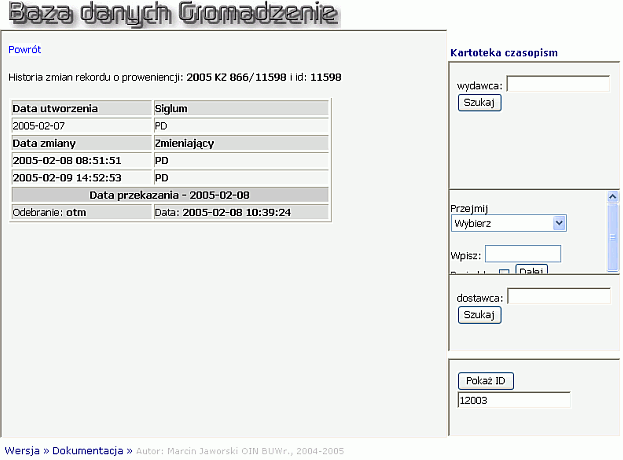Select the date cell 2005-02-07
Image resolution: width=623 pixels, height=460 pixels.
click(81, 126)
